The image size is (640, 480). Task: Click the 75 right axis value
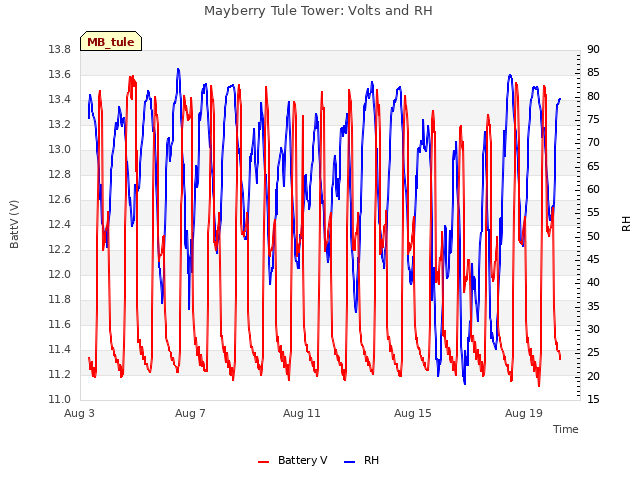(x=593, y=120)
